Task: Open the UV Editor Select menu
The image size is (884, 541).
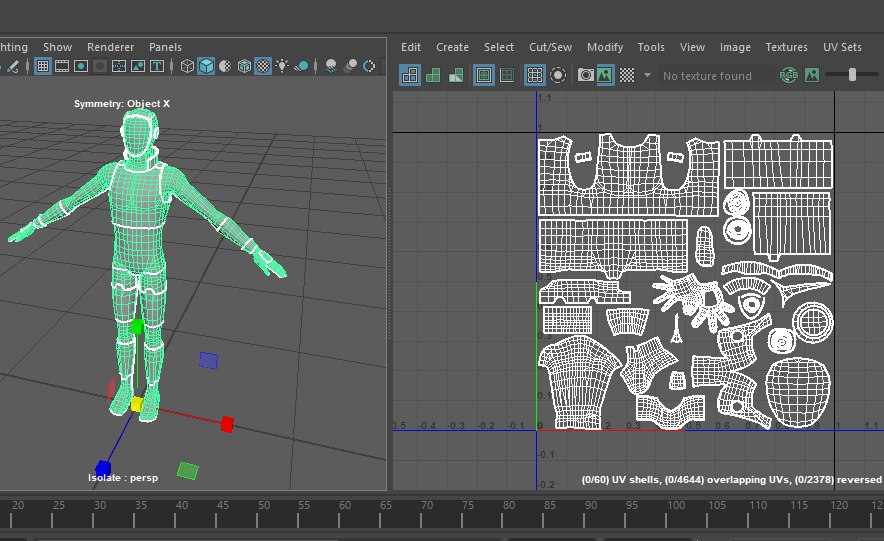Action: click(x=498, y=47)
